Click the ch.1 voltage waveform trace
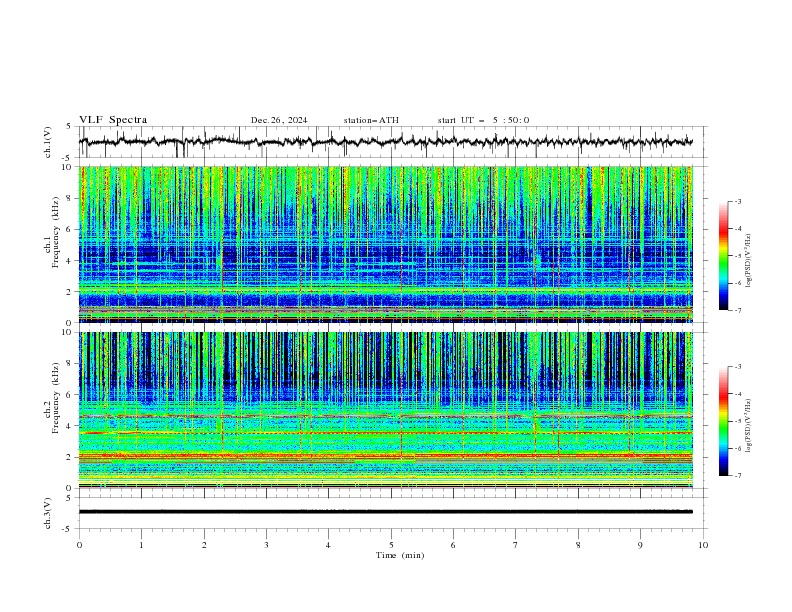The image size is (792, 612). (386, 142)
